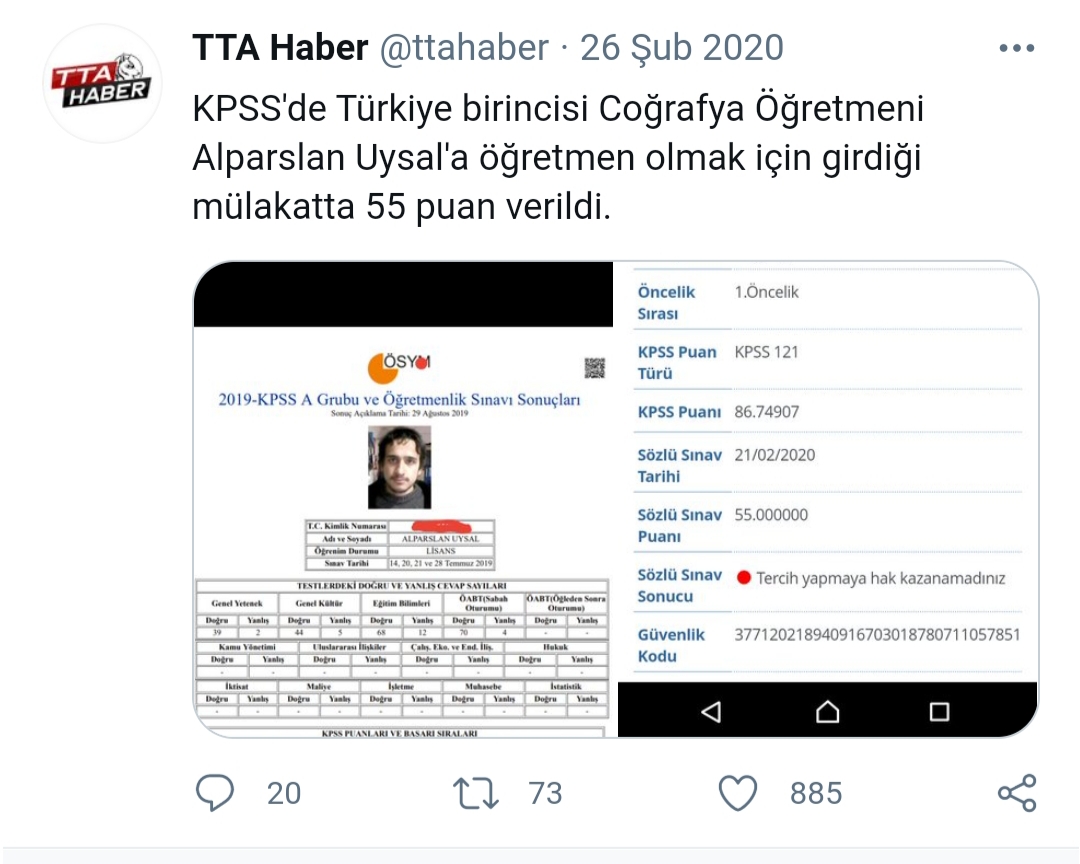The image size is (1080, 864).
Task: Open the TTA Haber profile avatar
Action: click(x=102, y=83)
